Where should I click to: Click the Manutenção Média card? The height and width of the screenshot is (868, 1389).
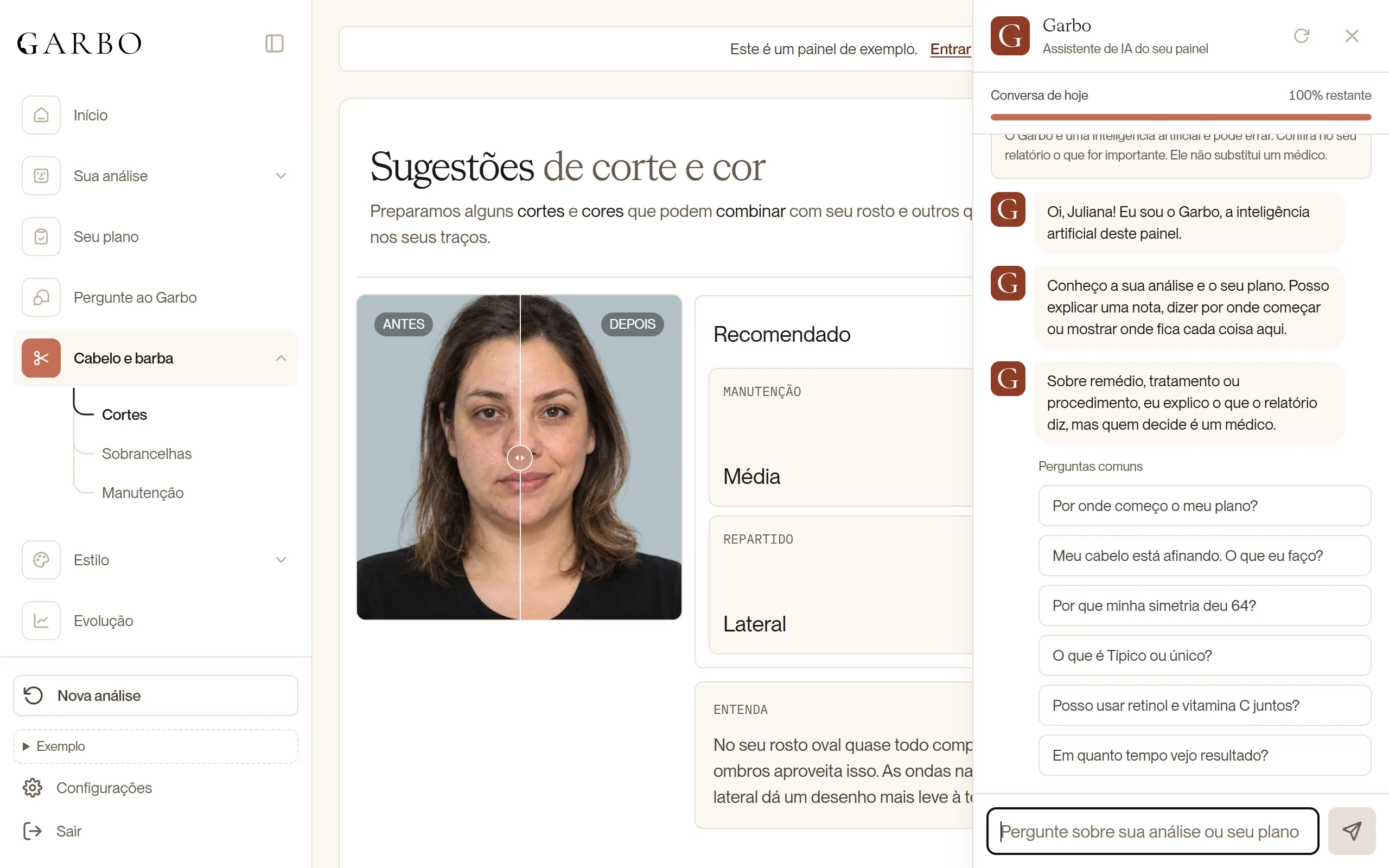(841, 437)
